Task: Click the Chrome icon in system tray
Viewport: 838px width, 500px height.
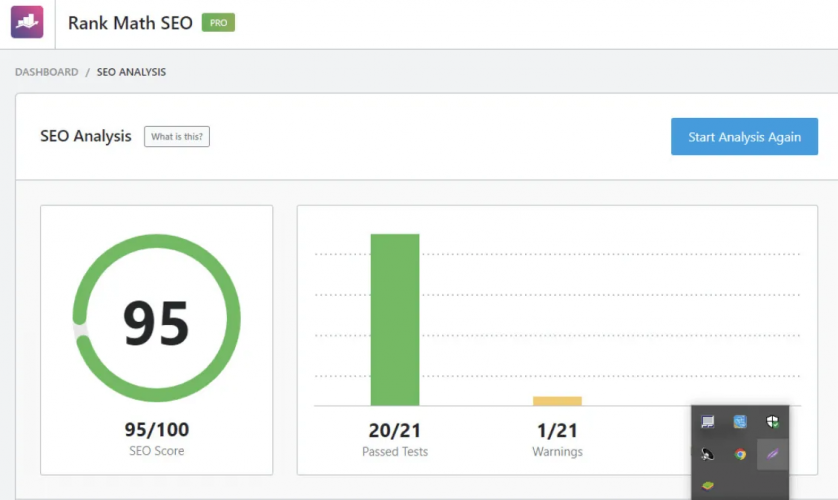Action: [x=740, y=454]
